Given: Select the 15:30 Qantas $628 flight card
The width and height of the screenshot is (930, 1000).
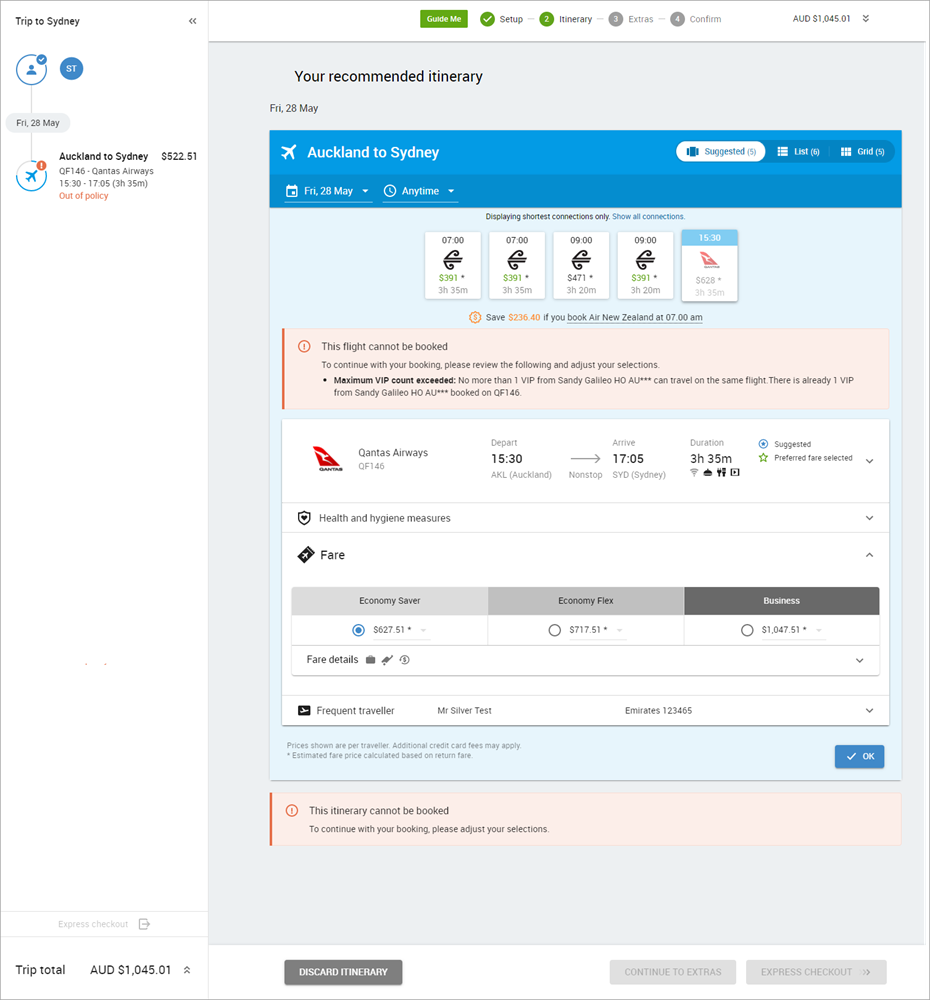Looking at the screenshot, I should 709,265.
